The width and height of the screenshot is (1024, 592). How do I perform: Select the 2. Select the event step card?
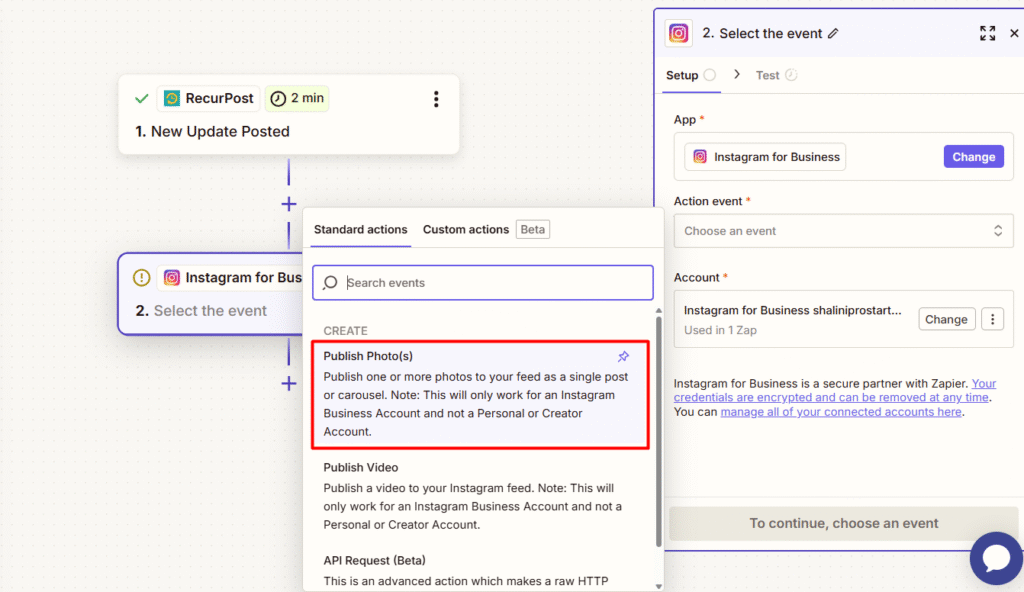coord(210,295)
